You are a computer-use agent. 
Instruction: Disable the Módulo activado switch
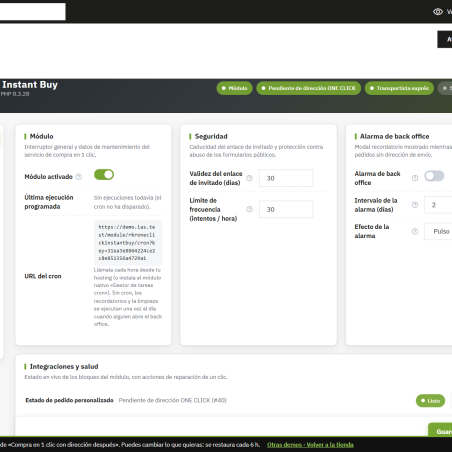pyautogui.click(x=104, y=175)
